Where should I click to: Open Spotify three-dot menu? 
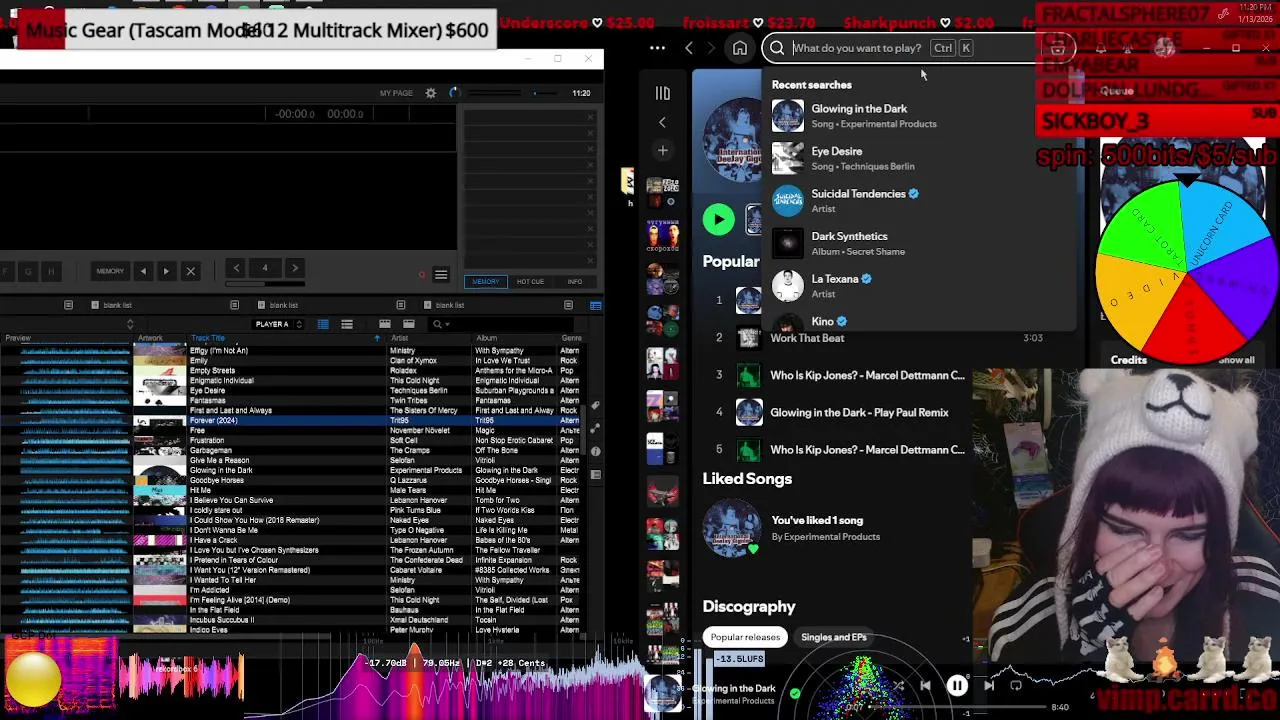click(x=657, y=48)
